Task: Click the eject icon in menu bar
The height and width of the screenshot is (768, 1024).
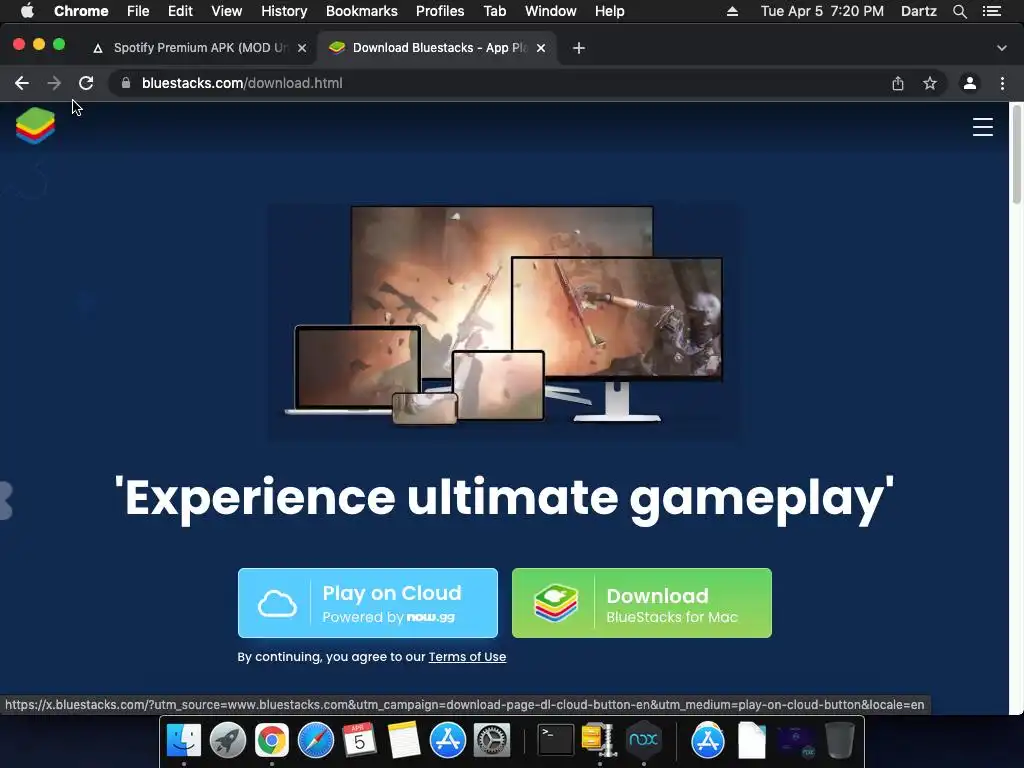Action: [733, 11]
